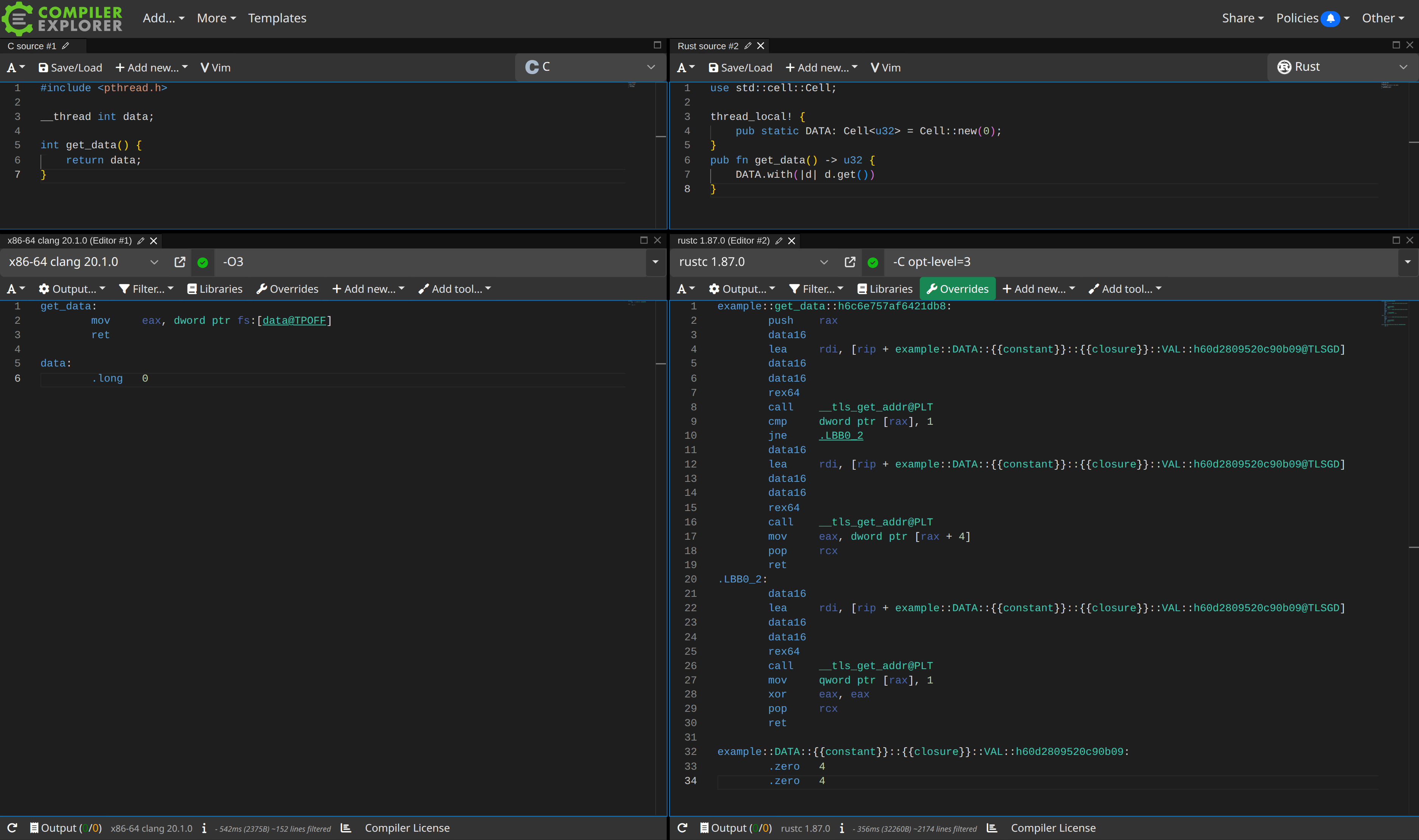The width and height of the screenshot is (1419, 840).
Task: Open Output (0/0) in rustc status bar
Action: click(736, 828)
